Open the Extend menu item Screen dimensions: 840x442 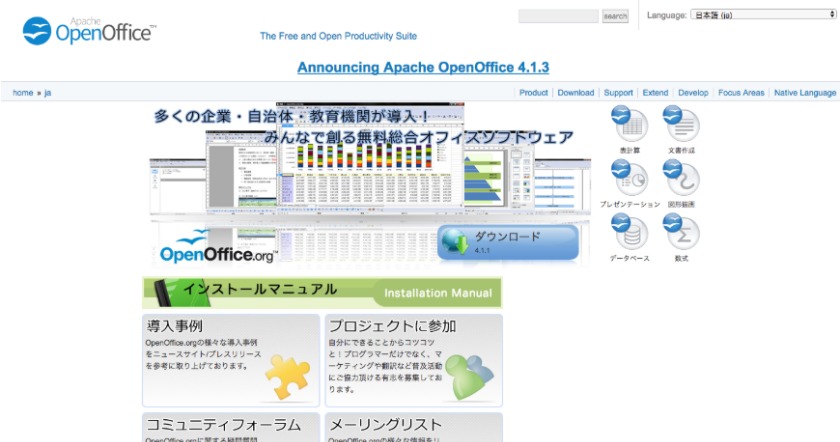tap(655, 93)
